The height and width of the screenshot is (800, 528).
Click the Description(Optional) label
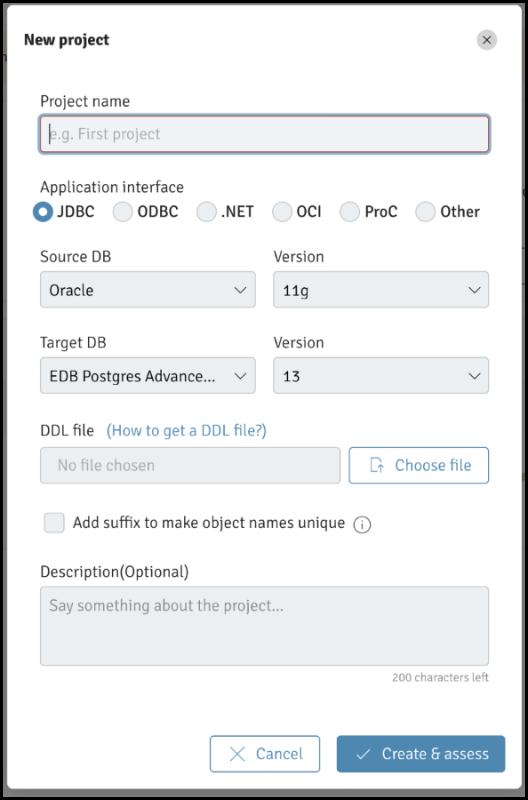(114, 572)
